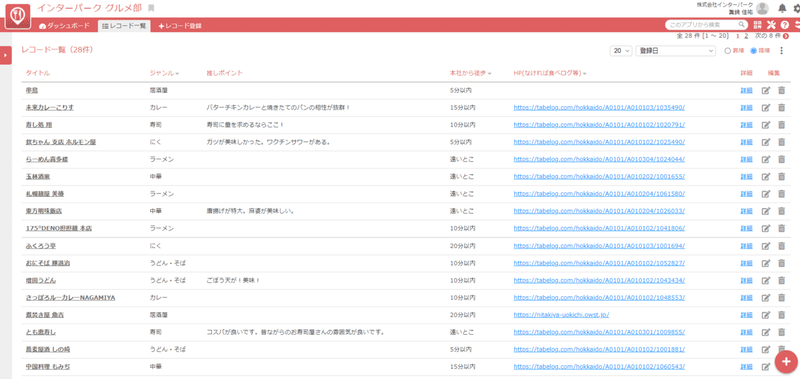Image resolution: width=800 pixels, height=379 pixels.
Task: Open the 未来カレーこりす title link
Action: [50, 108]
